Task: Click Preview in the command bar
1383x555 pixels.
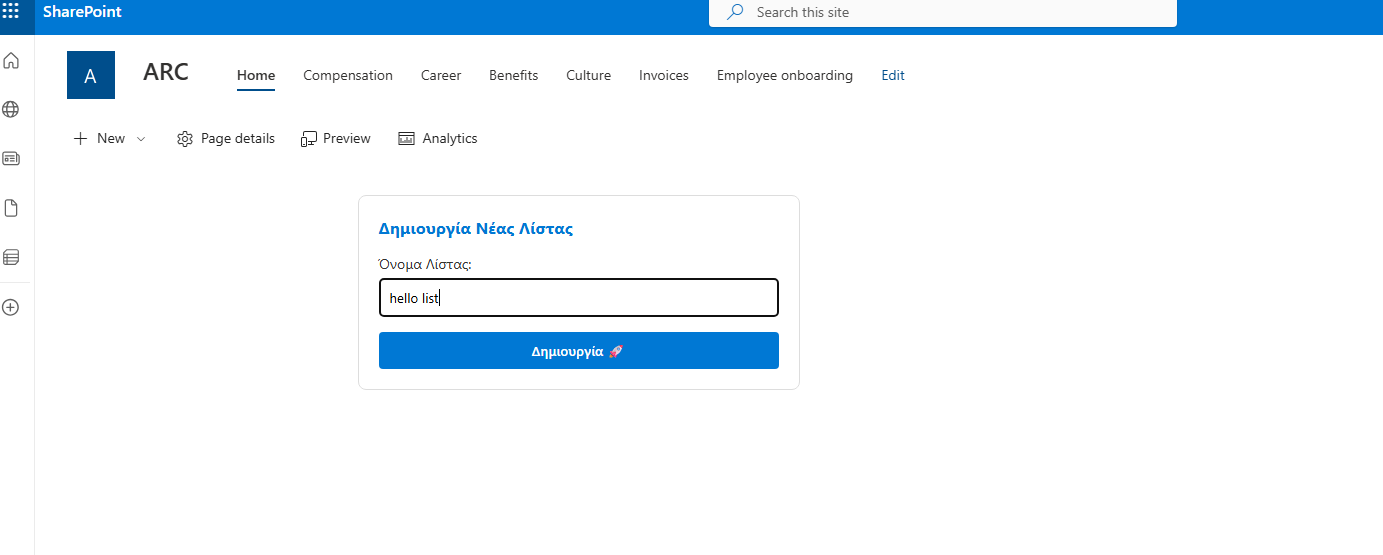Action: (336, 139)
